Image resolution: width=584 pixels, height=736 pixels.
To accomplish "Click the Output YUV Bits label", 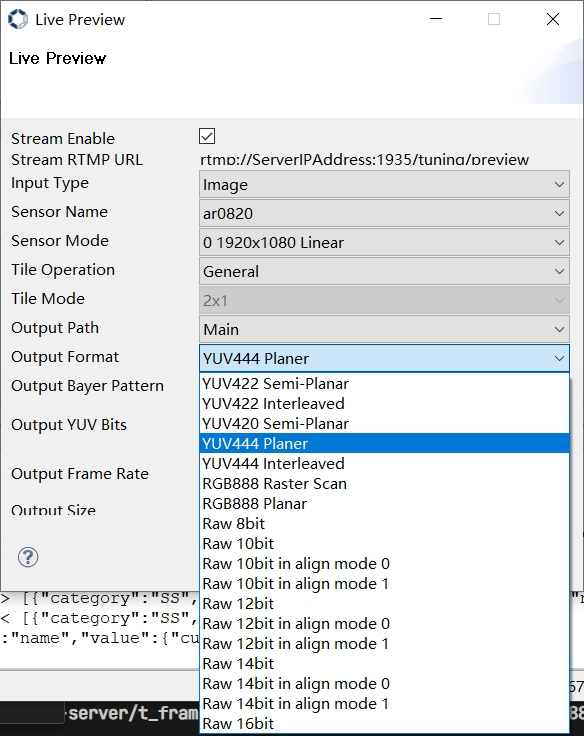I will [69, 425].
